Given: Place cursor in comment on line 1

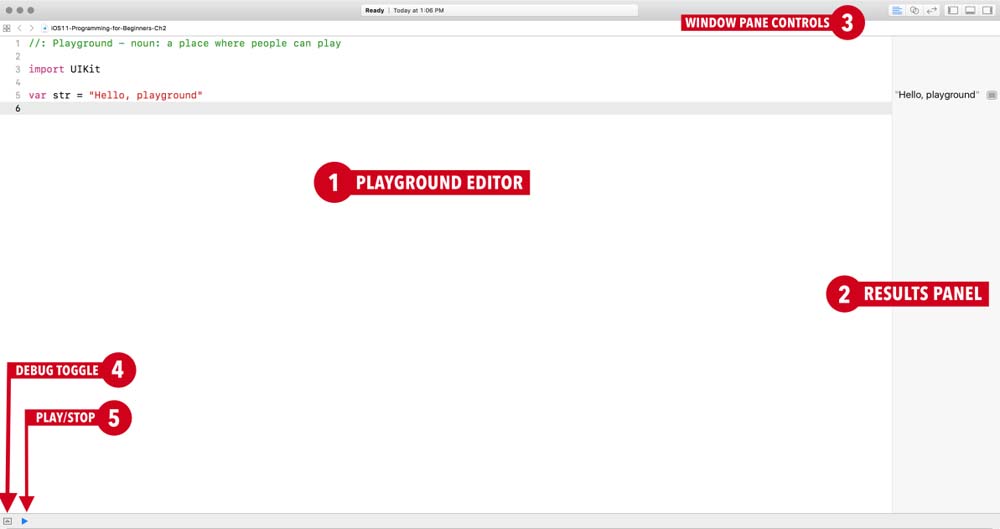Looking at the screenshot, I should tap(185, 43).
